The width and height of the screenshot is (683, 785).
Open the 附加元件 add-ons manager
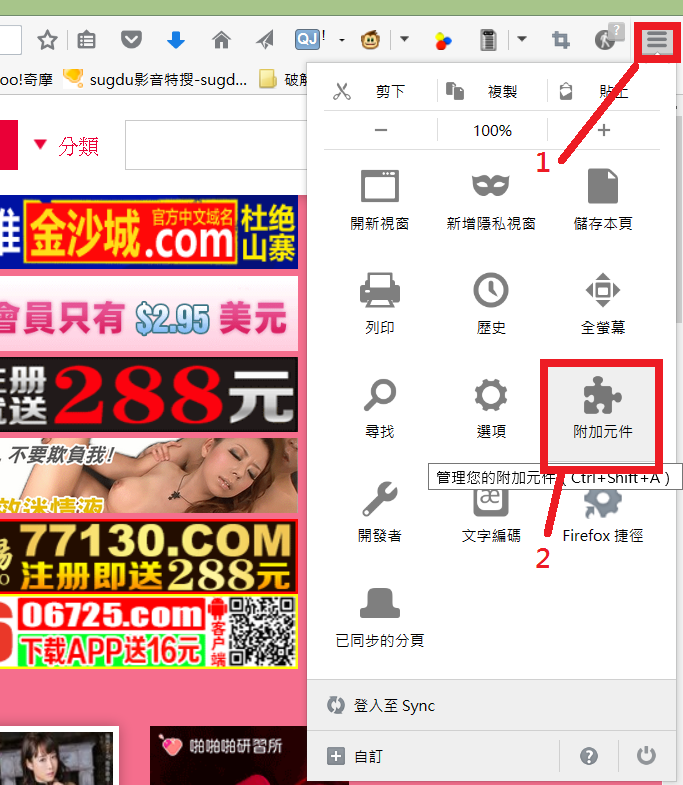coord(602,410)
